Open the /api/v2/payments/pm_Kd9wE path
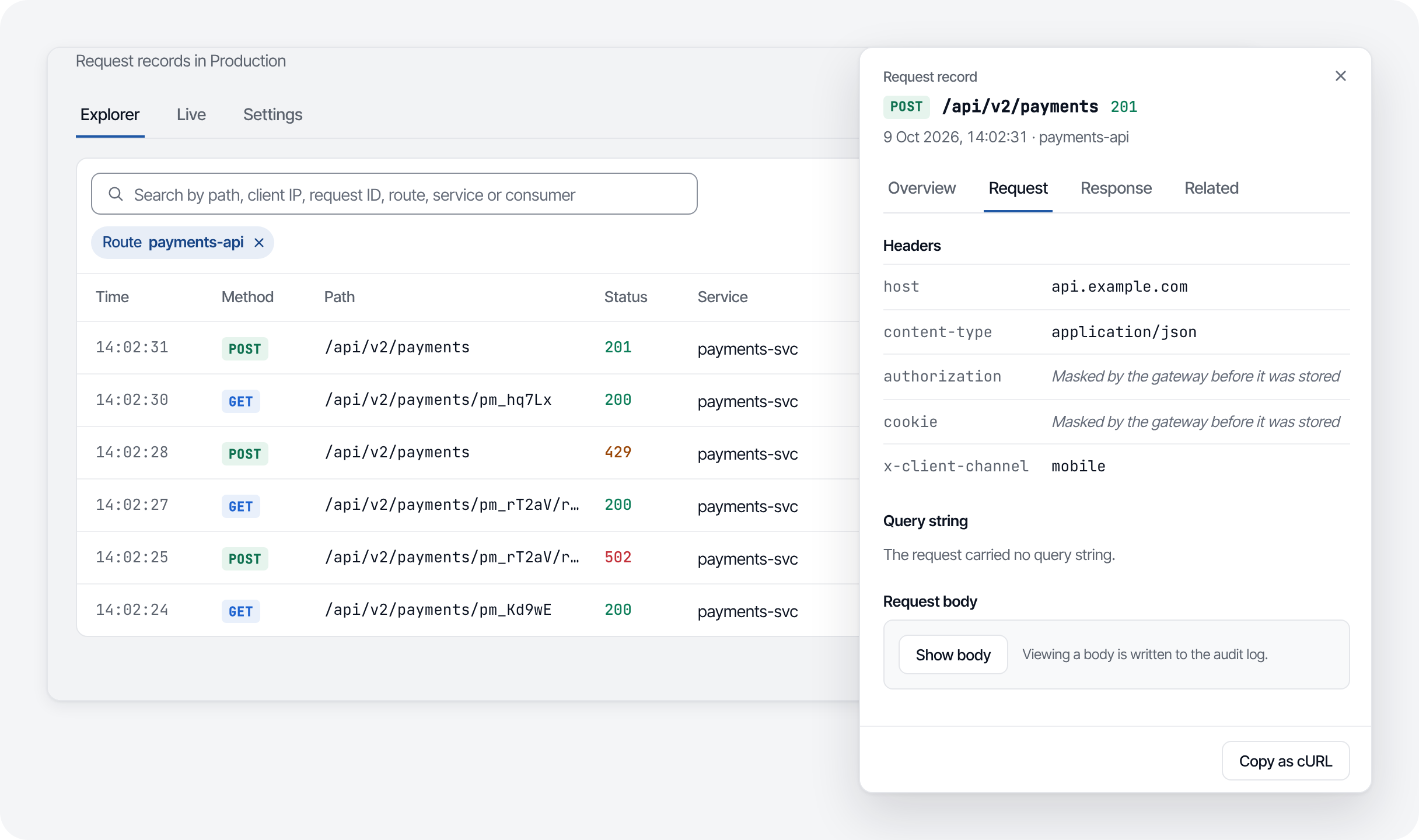 coord(438,610)
